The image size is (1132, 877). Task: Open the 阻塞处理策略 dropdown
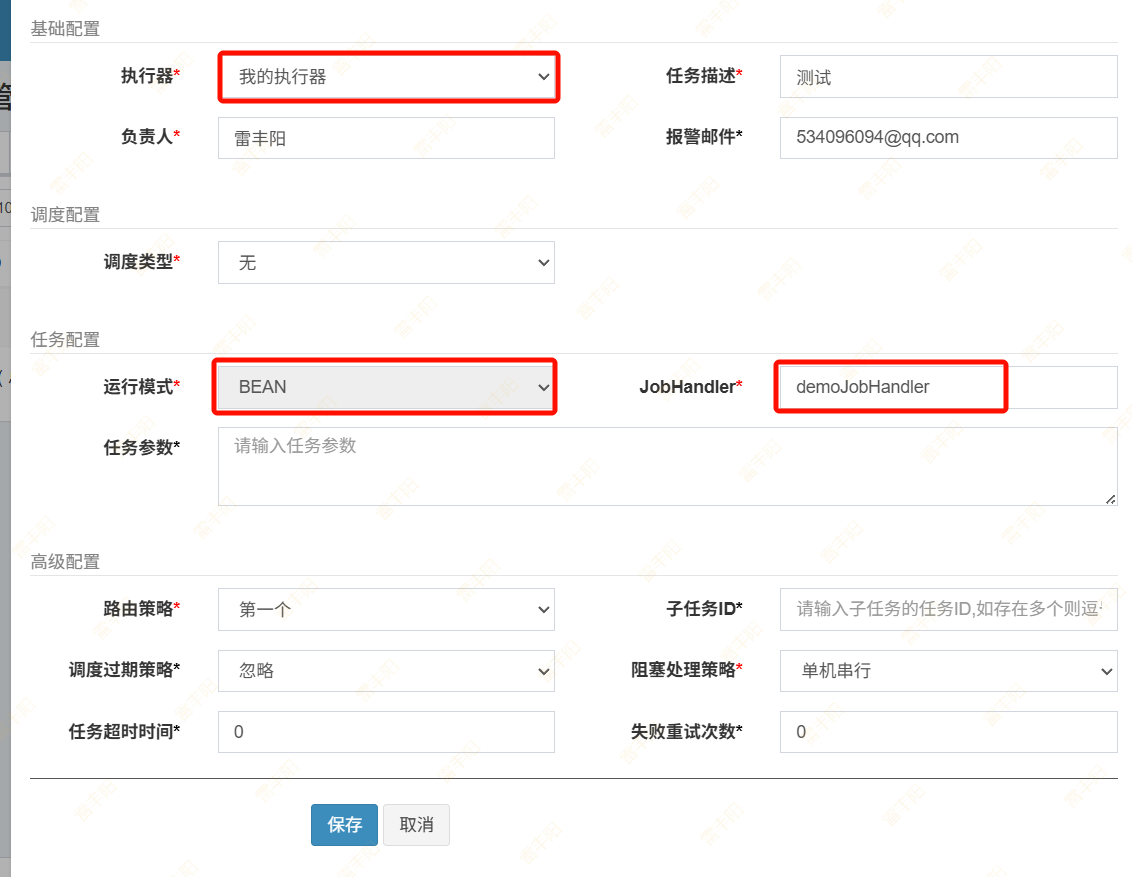pos(948,671)
